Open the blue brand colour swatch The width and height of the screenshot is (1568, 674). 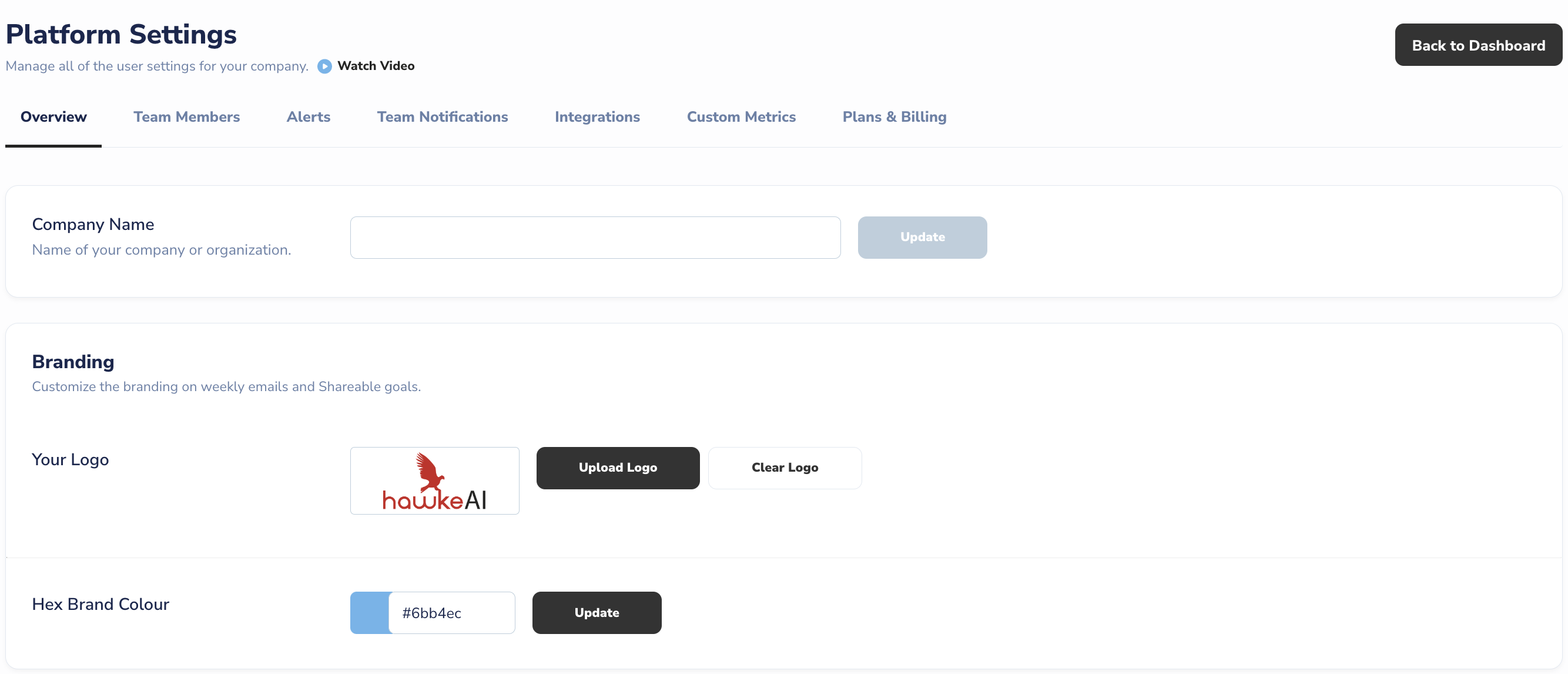coord(370,613)
